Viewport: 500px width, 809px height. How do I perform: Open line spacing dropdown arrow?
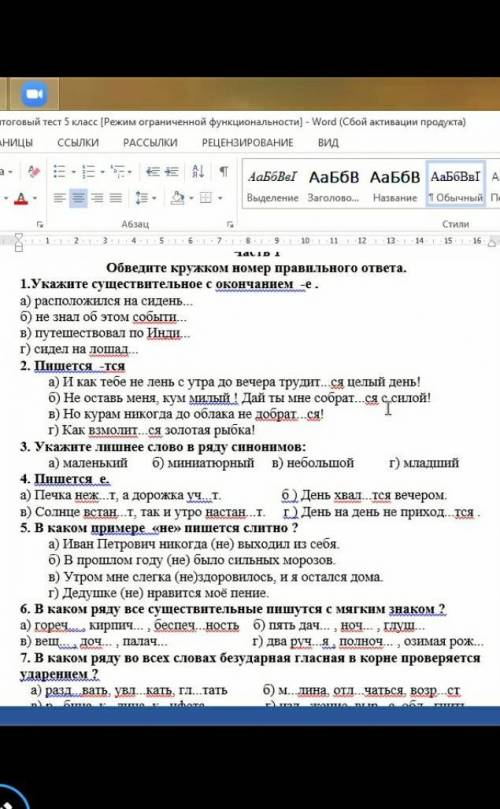pyautogui.click(x=154, y=198)
